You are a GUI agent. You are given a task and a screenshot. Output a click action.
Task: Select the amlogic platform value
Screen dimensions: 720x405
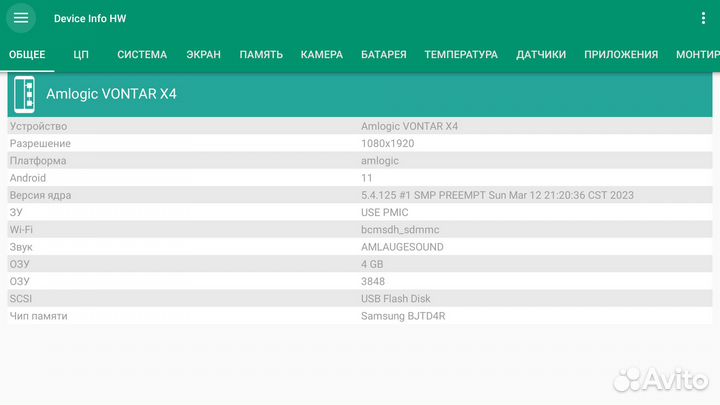[x=380, y=161]
